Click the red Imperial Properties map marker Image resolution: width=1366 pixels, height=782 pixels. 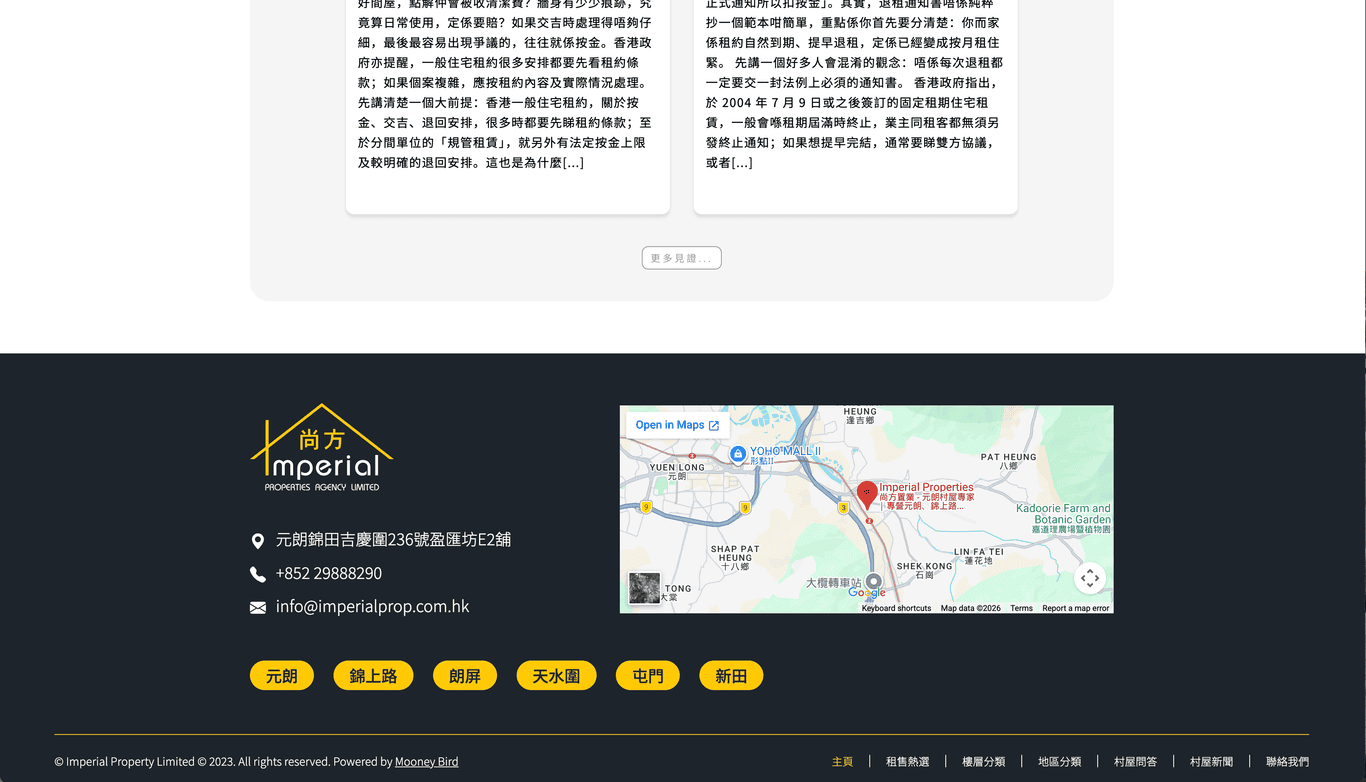click(x=867, y=494)
